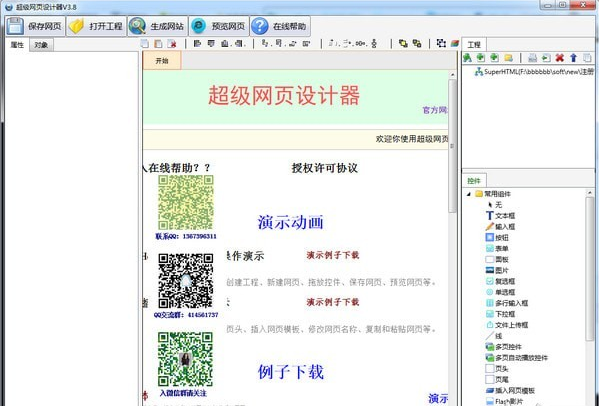Select the 按钮 button control
Viewport: 599px width, 406px height.
[497, 238]
